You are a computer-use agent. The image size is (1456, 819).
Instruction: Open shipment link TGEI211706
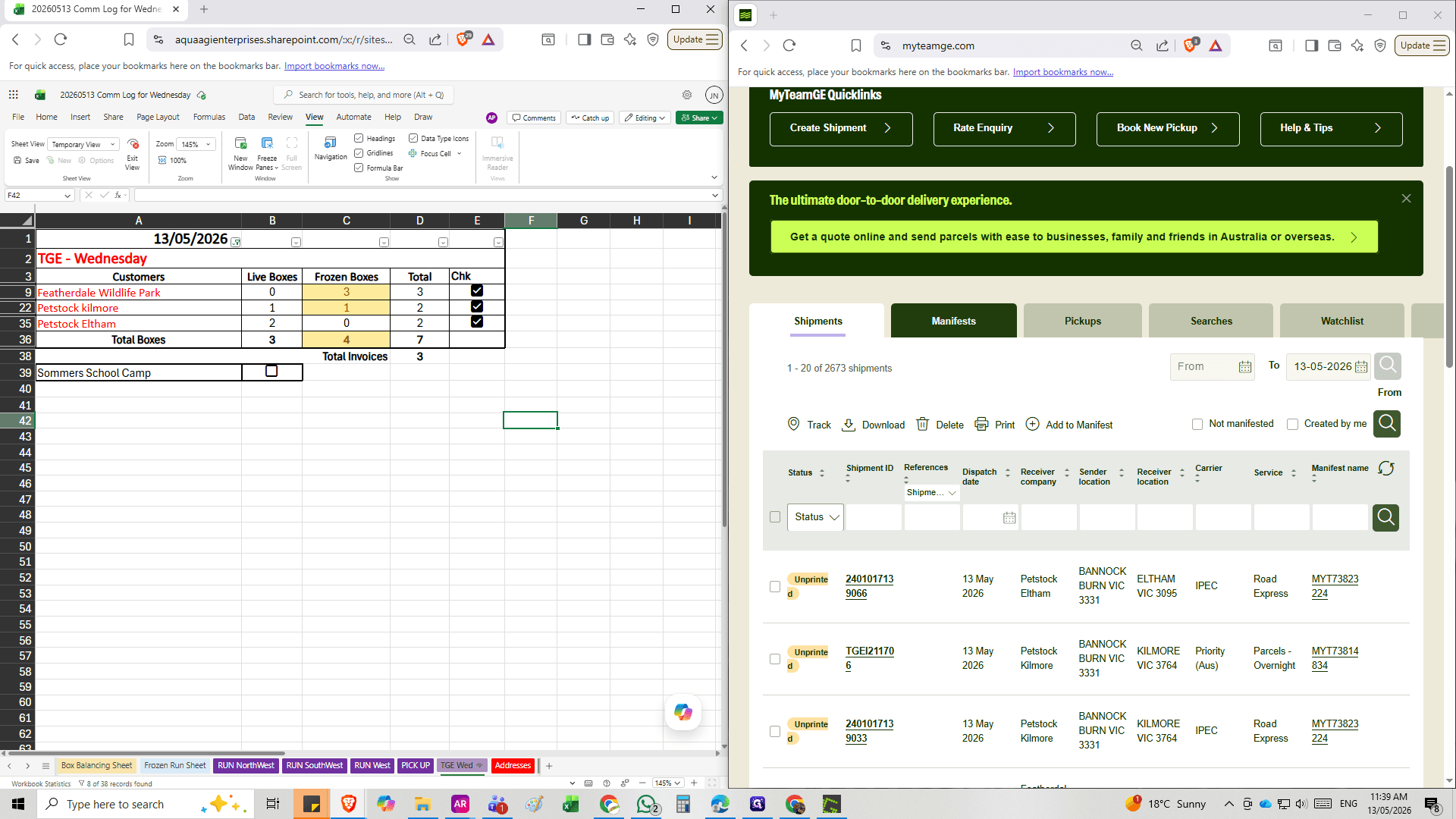[870, 658]
